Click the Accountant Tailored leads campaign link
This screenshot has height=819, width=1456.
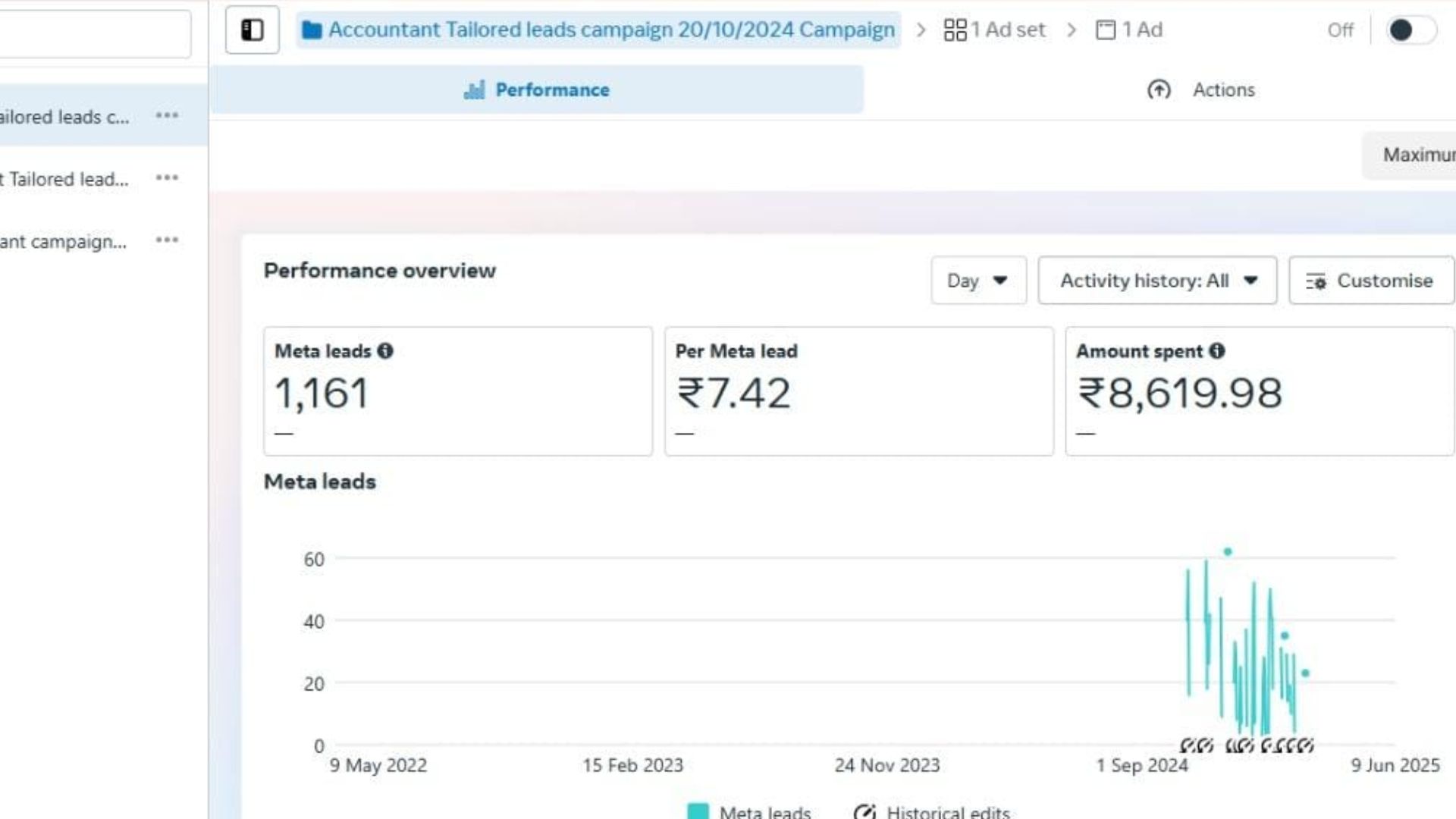tap(598, 30)
